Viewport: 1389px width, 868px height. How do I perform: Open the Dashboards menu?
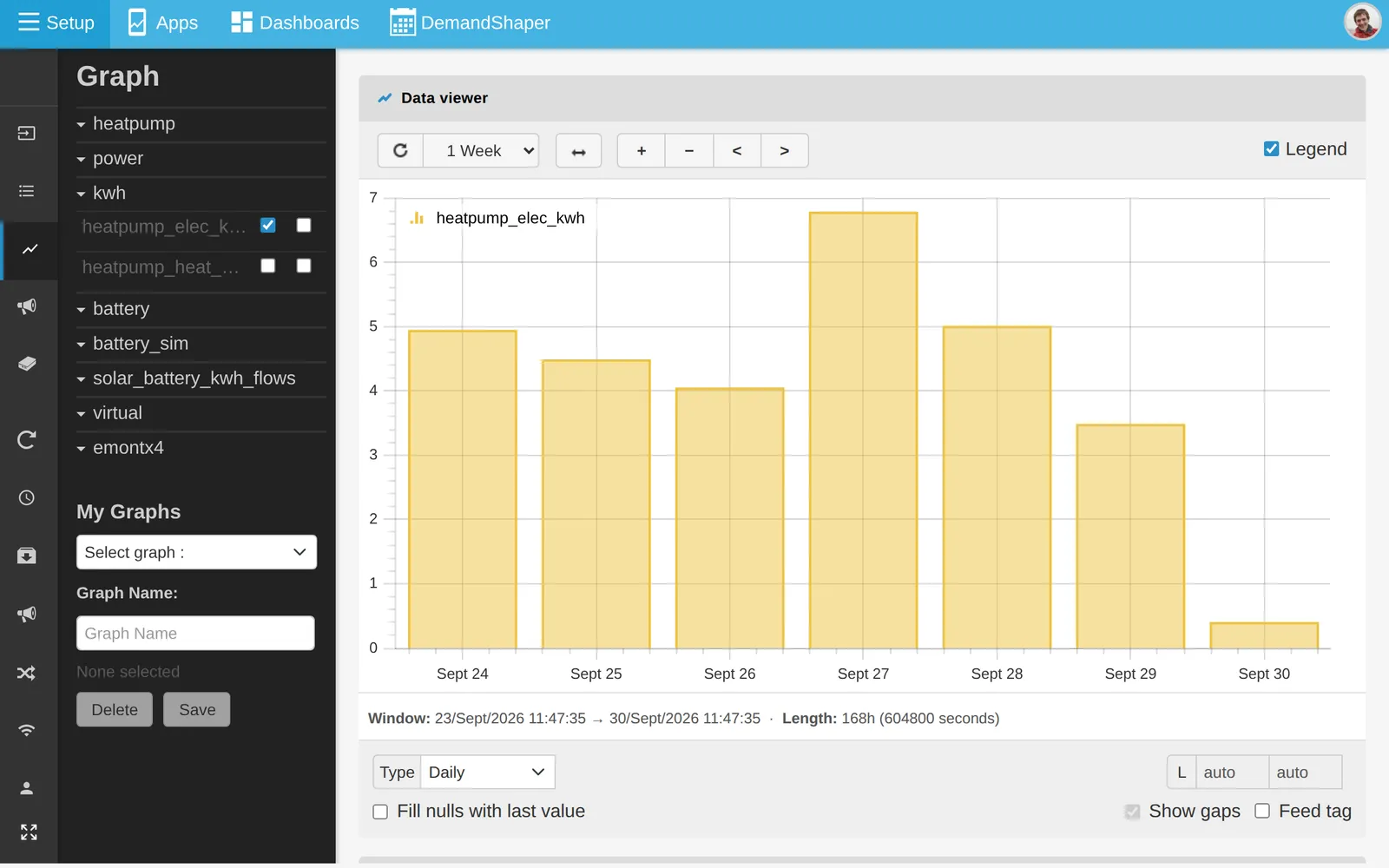[x=295, y=23]
